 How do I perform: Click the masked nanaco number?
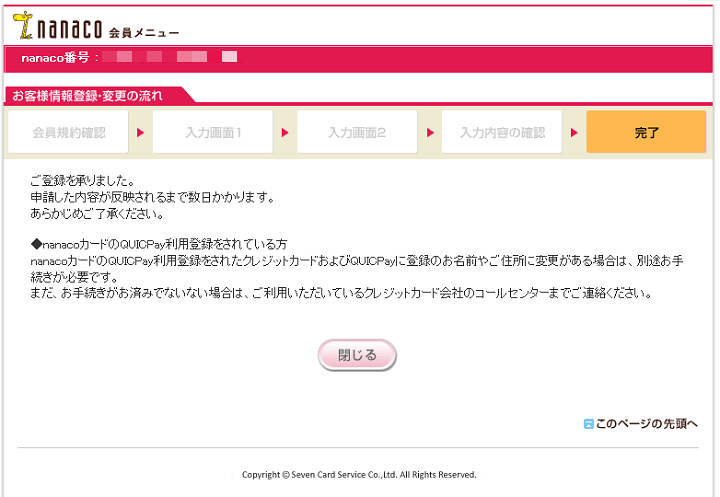tap(170, 57)
